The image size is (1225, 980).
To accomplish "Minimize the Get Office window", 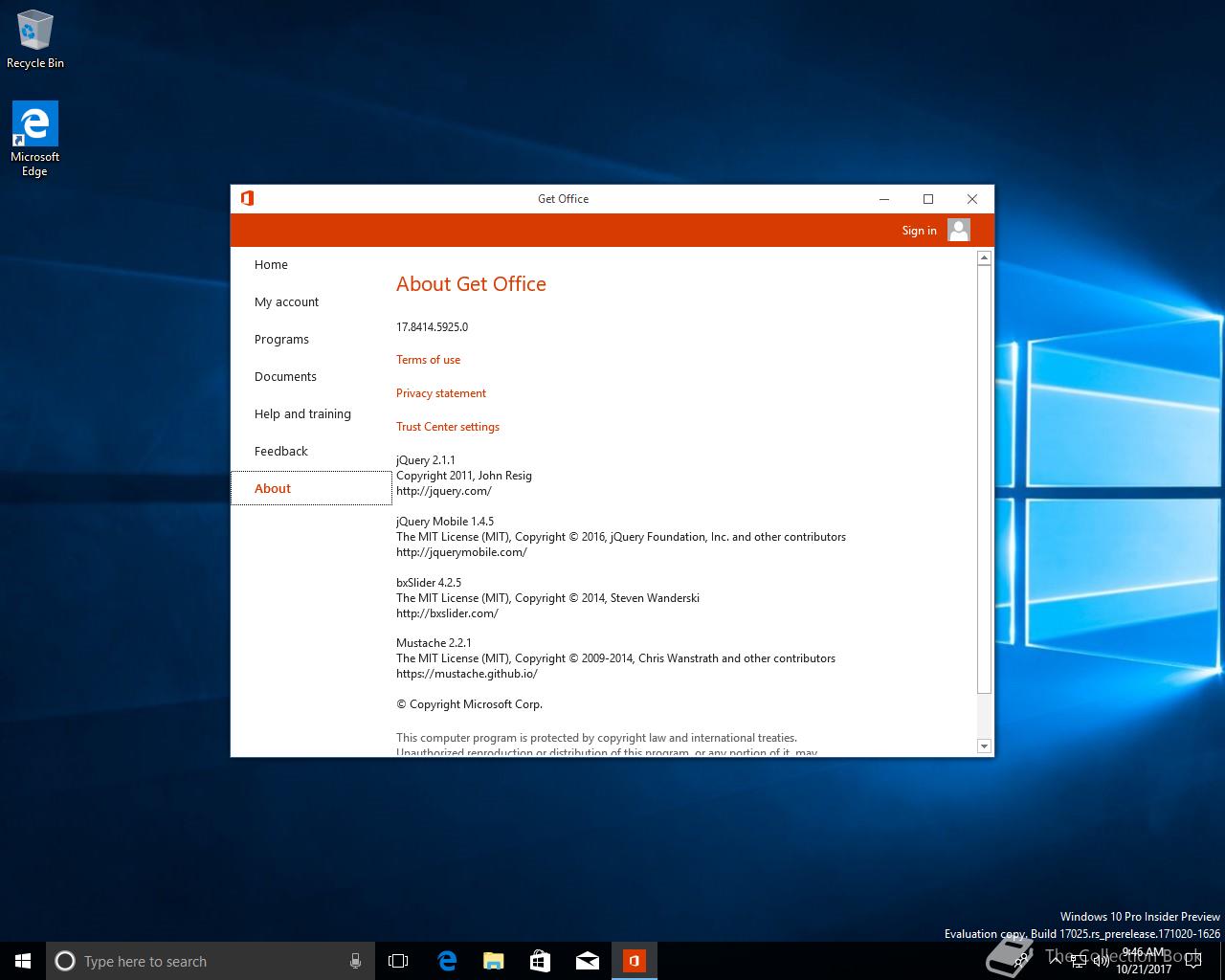I will point(884,199).
